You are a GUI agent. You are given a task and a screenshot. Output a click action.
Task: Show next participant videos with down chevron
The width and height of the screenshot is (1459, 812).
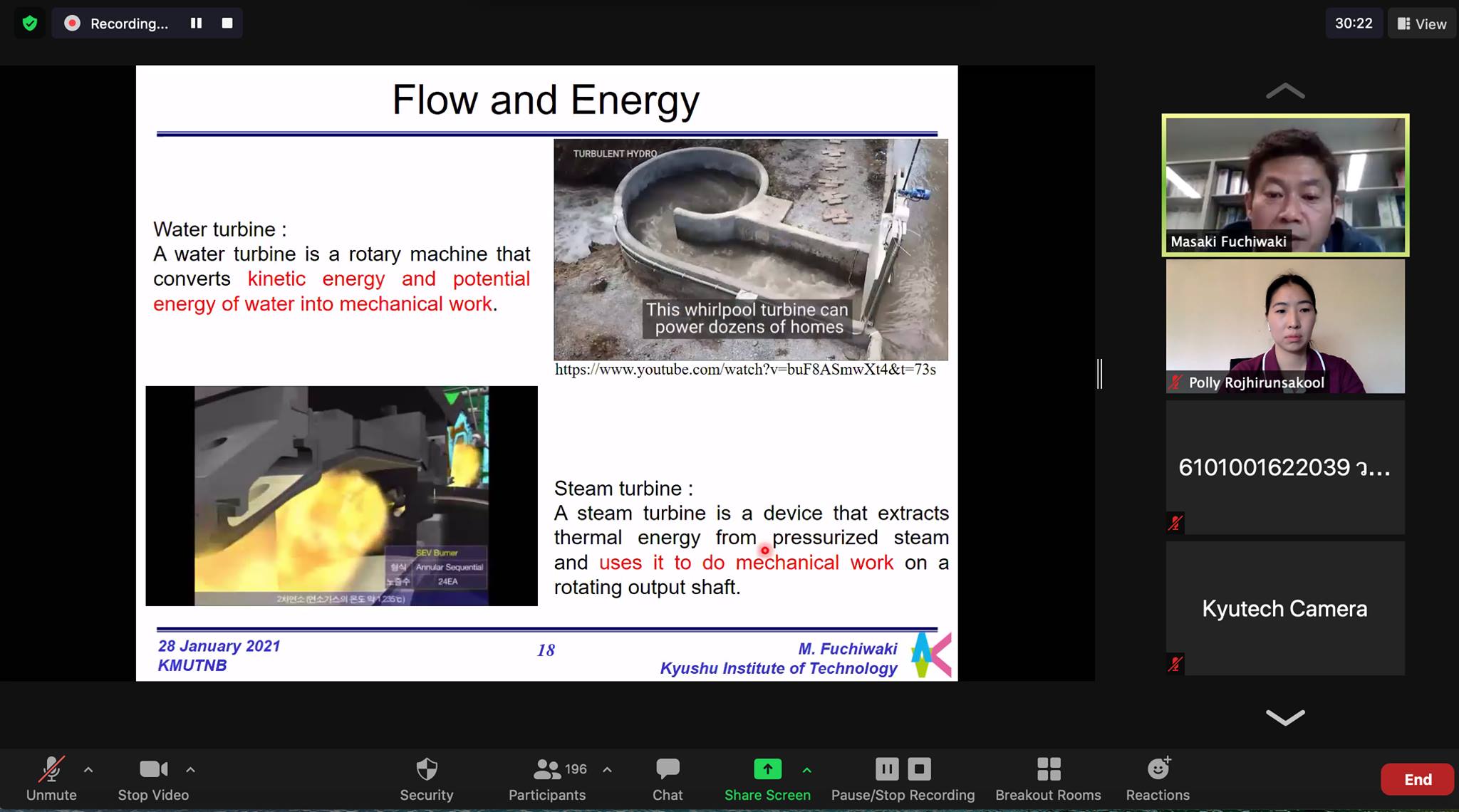click(x=1285, y=717)
